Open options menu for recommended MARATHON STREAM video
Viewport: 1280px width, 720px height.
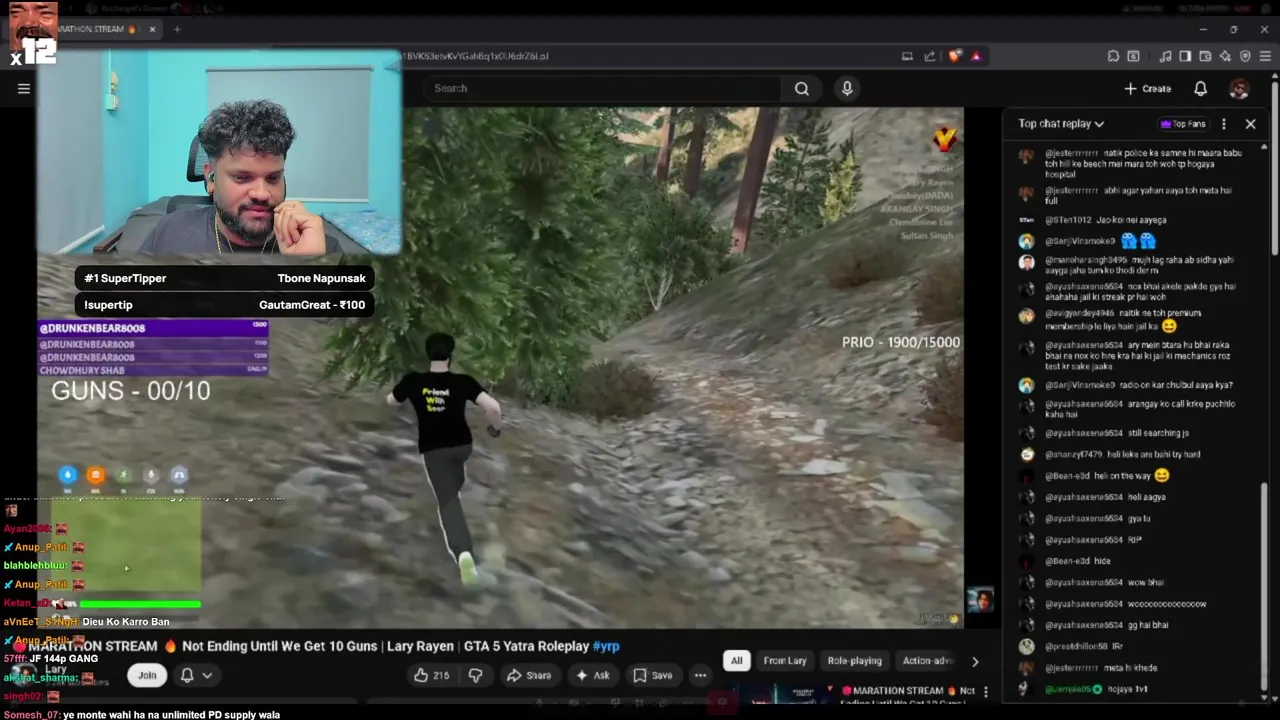pos(986,692)
